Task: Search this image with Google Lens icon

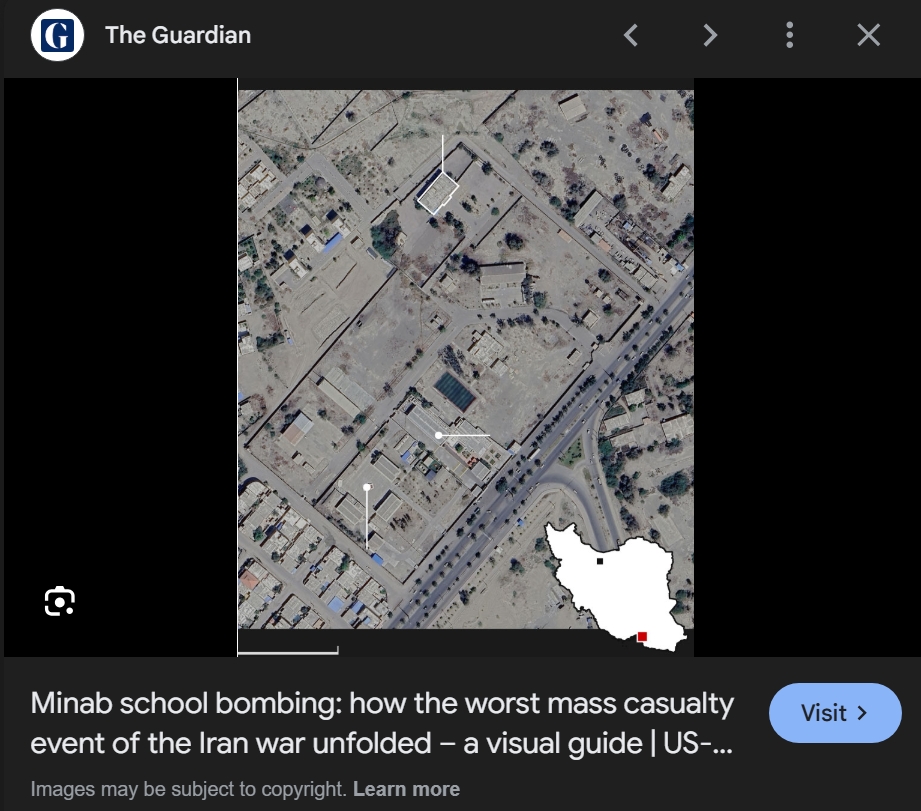Action: pyautogui.click(x=60, y=601)
